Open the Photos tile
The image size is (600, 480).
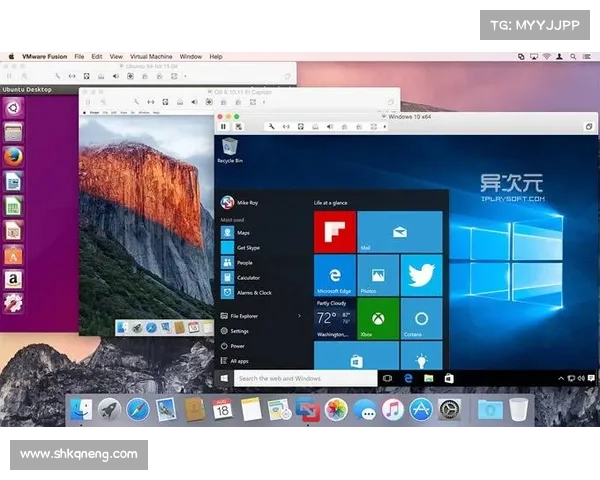click(378, 275)
